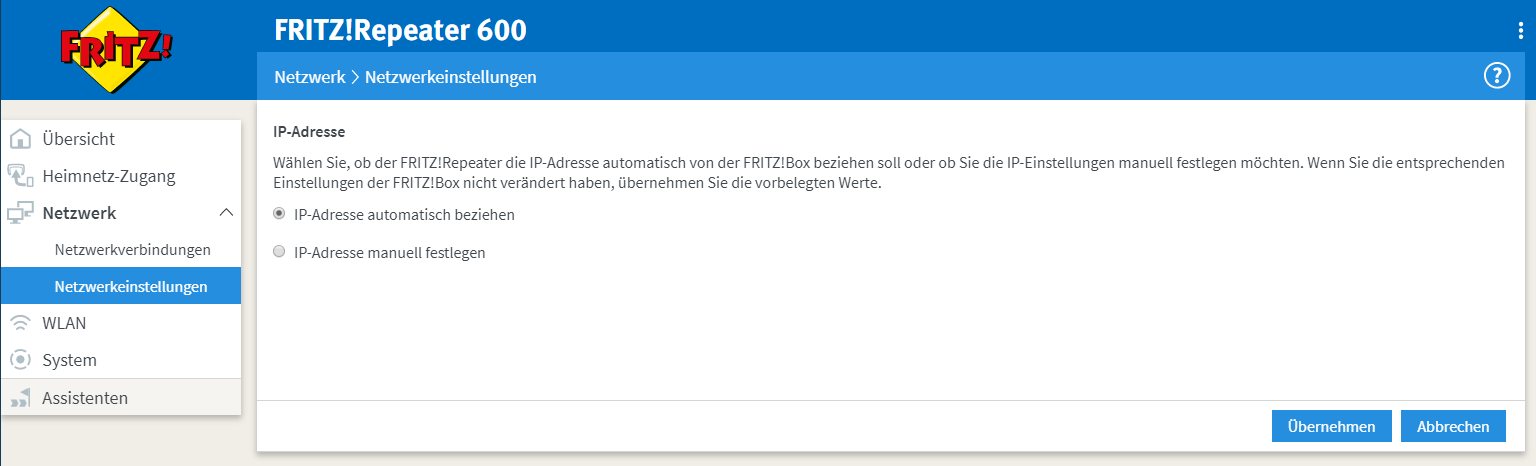Click the System settings icon
1536x466 pixels.
click(x=20, y=360)
